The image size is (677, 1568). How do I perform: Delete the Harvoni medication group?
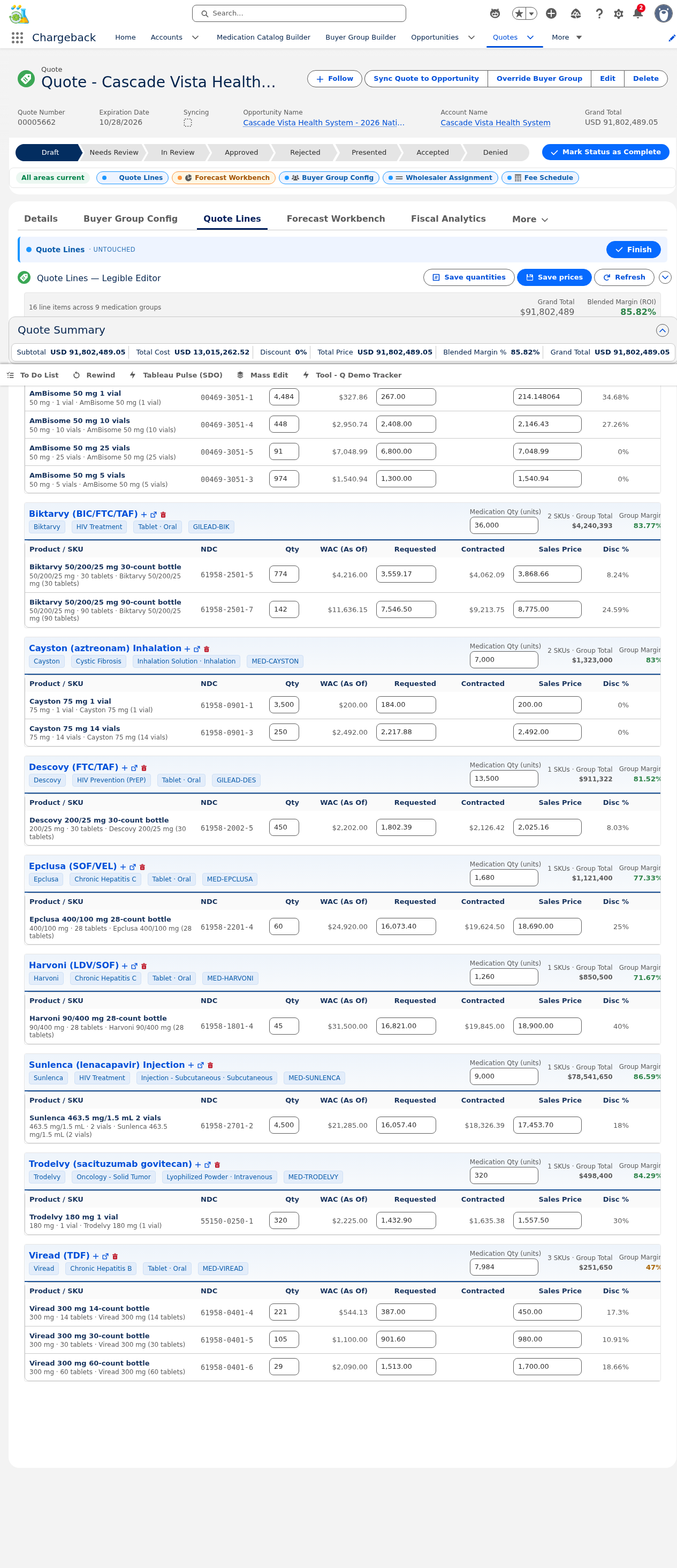144,967
